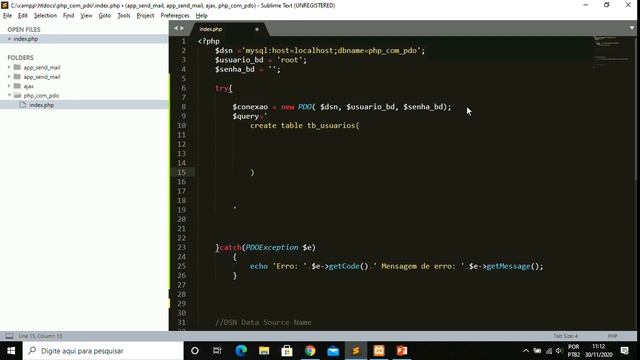Click the echo 'Erro:' line

397,266
